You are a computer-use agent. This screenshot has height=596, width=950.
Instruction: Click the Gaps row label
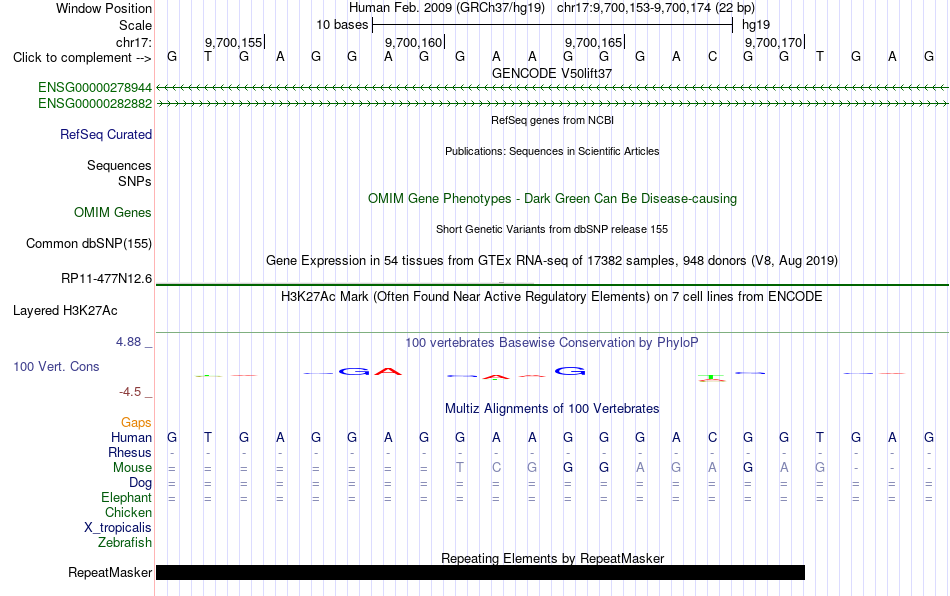click(136, 422)
